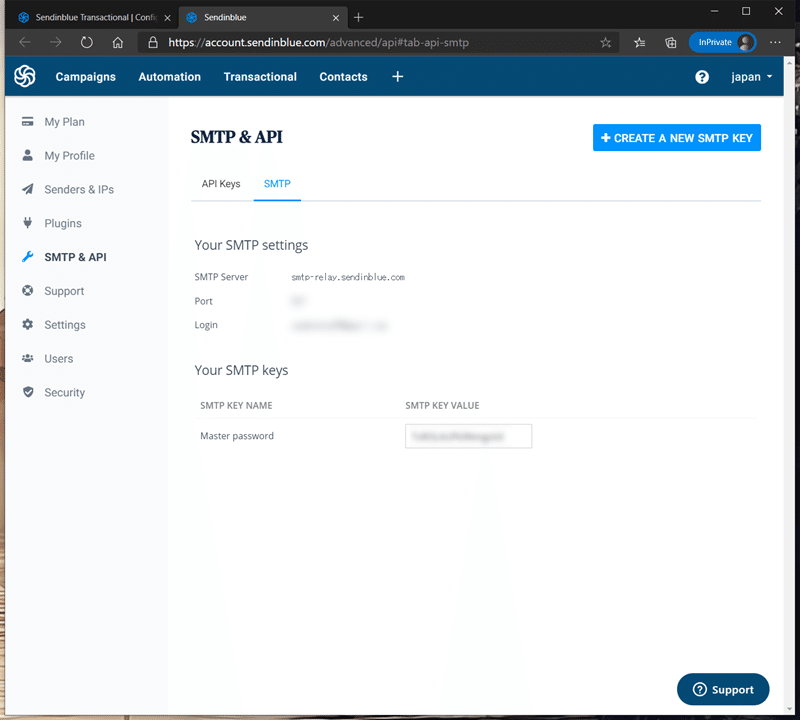800x720 pixels.
Task: Go to My Profile in sidebar
Action: pos(69,156)
